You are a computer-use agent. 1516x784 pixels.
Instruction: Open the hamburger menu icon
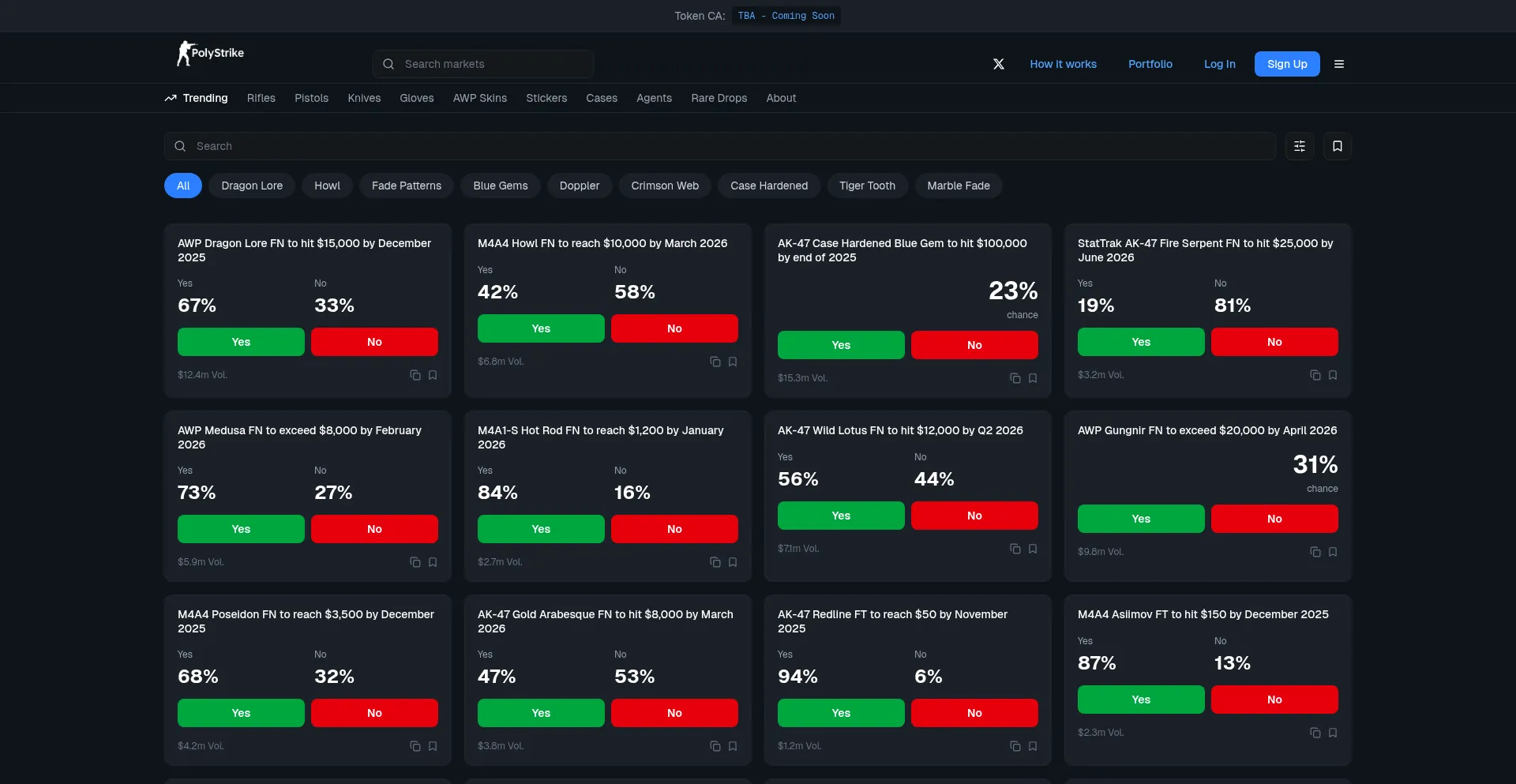pos(1338,64)
